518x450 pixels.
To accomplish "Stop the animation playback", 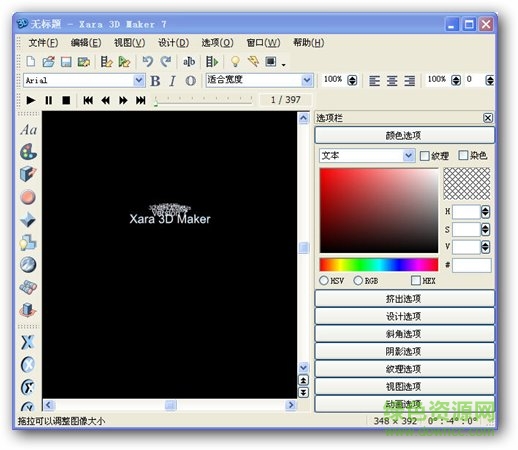I will (66, 100).
